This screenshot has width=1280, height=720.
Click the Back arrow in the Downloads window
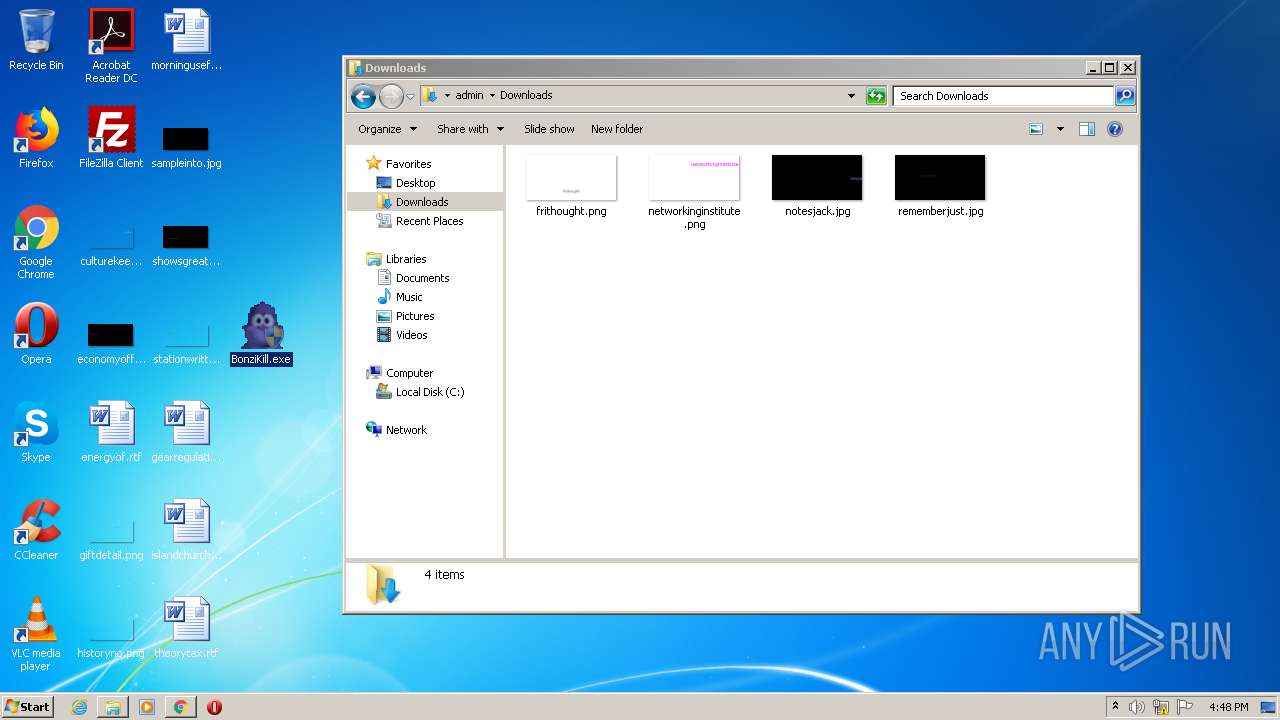(363, 96)
